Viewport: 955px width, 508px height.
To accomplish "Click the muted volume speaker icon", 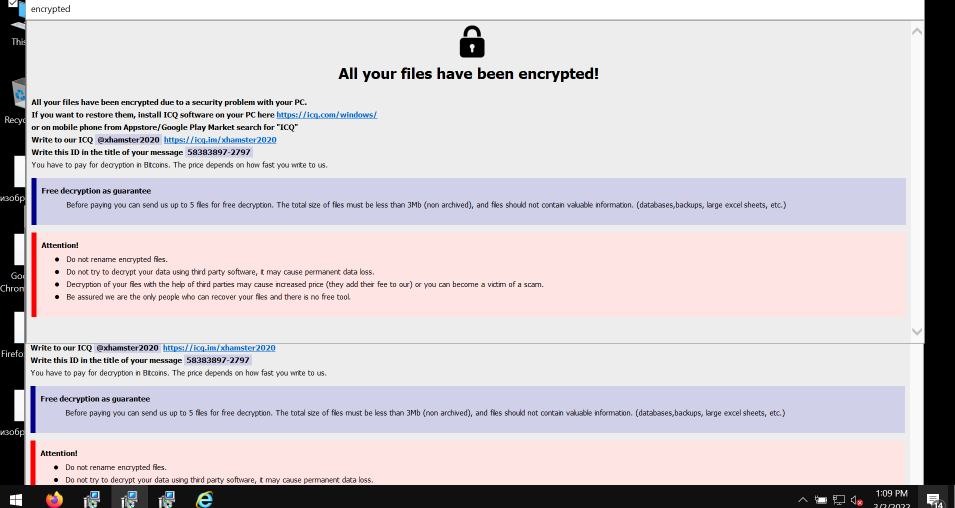I will pyautogui.click(x=857, y=499).
